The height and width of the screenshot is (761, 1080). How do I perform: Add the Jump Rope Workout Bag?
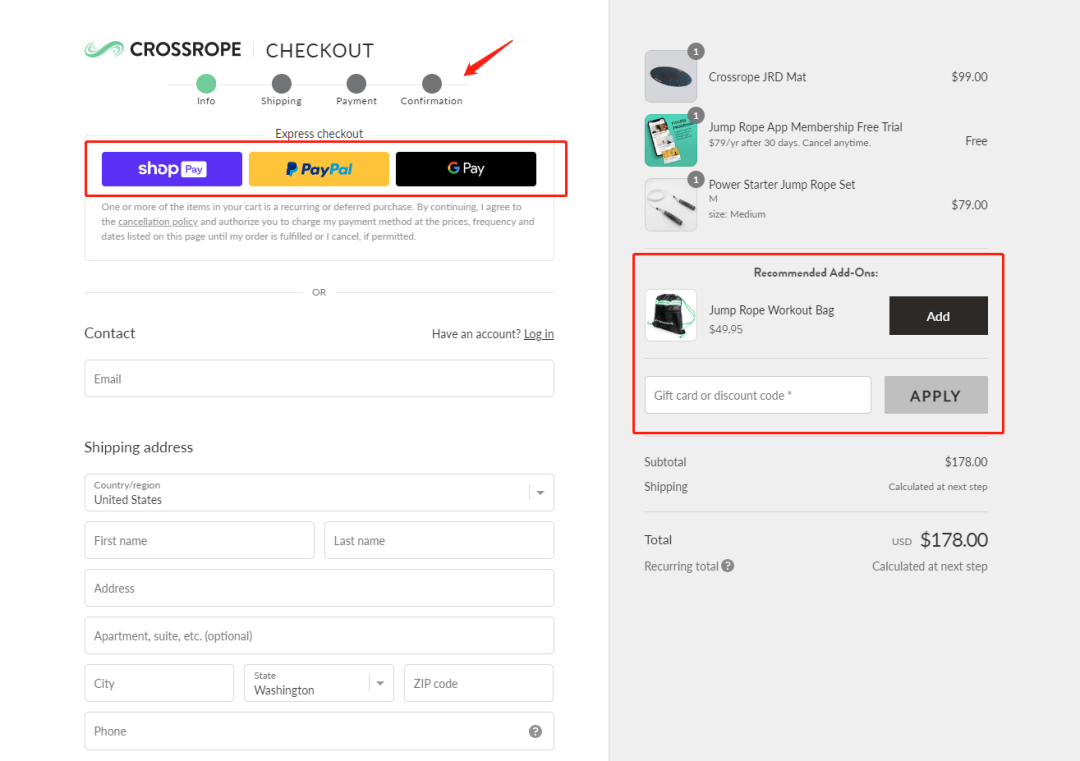(938, 316)
